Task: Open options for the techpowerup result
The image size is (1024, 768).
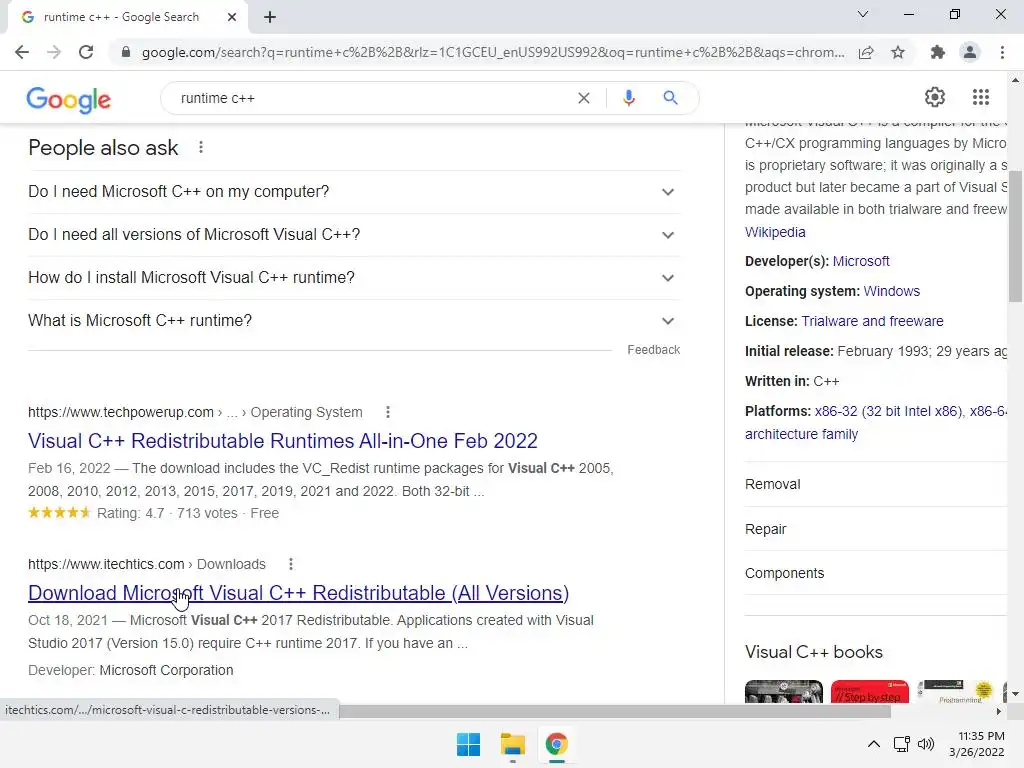Action: 388,412
